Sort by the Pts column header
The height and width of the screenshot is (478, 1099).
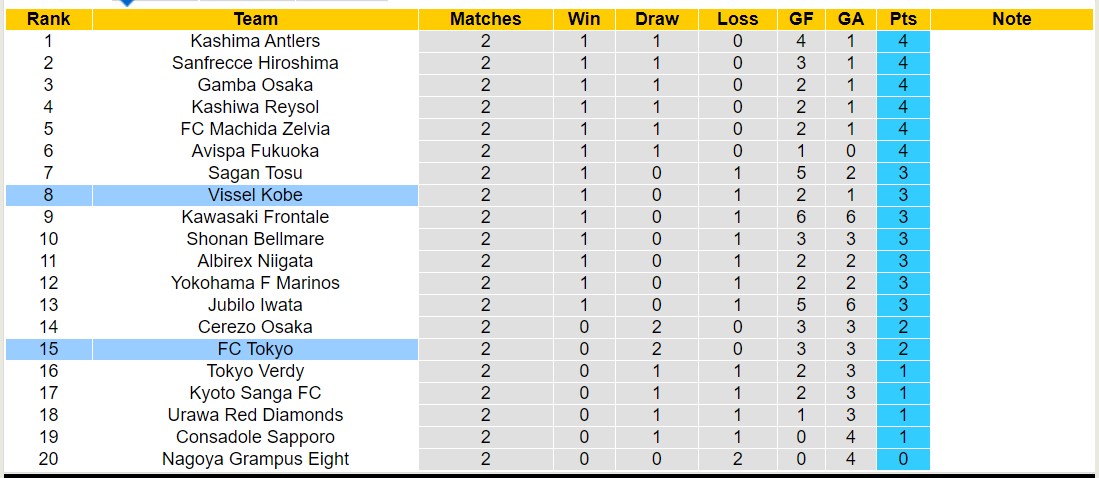(x=903, y=19)
